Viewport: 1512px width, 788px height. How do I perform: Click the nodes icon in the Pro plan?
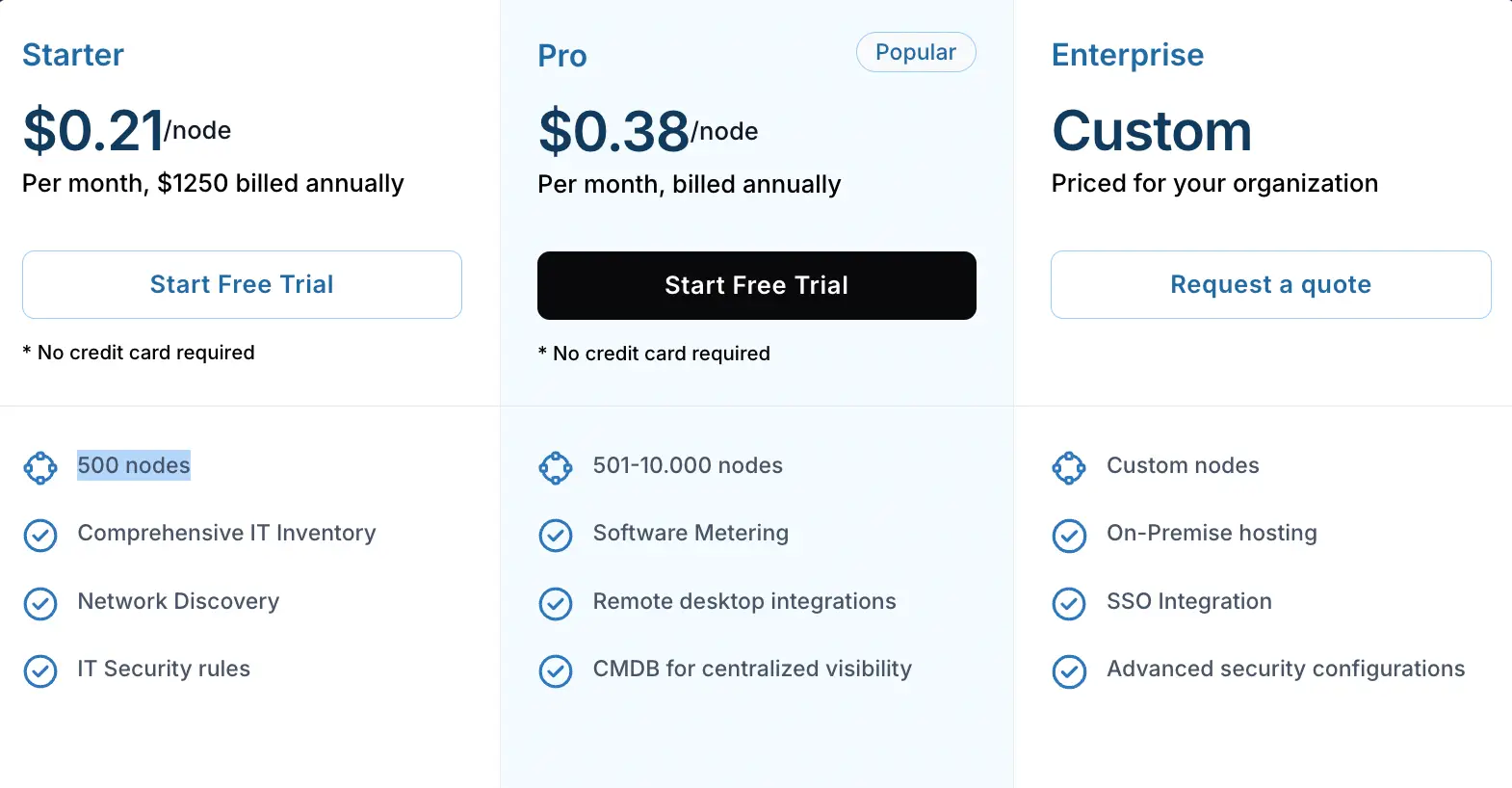click(556, 467)
